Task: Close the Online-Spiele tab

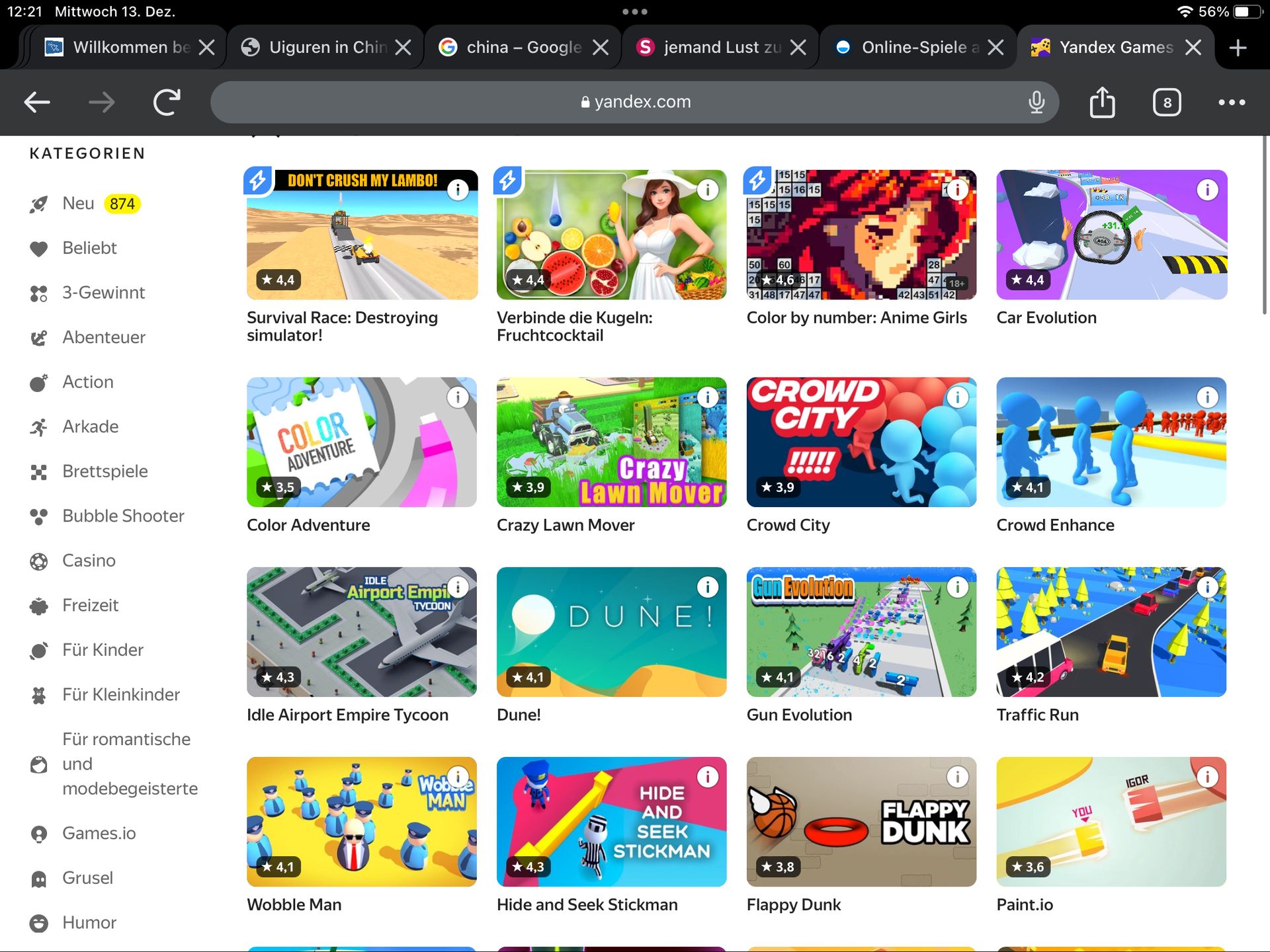Action: [x=995, y=48]
